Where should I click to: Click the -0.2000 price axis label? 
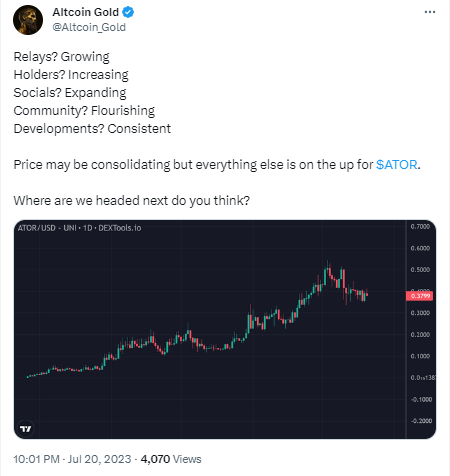click(x=421, y=421)
